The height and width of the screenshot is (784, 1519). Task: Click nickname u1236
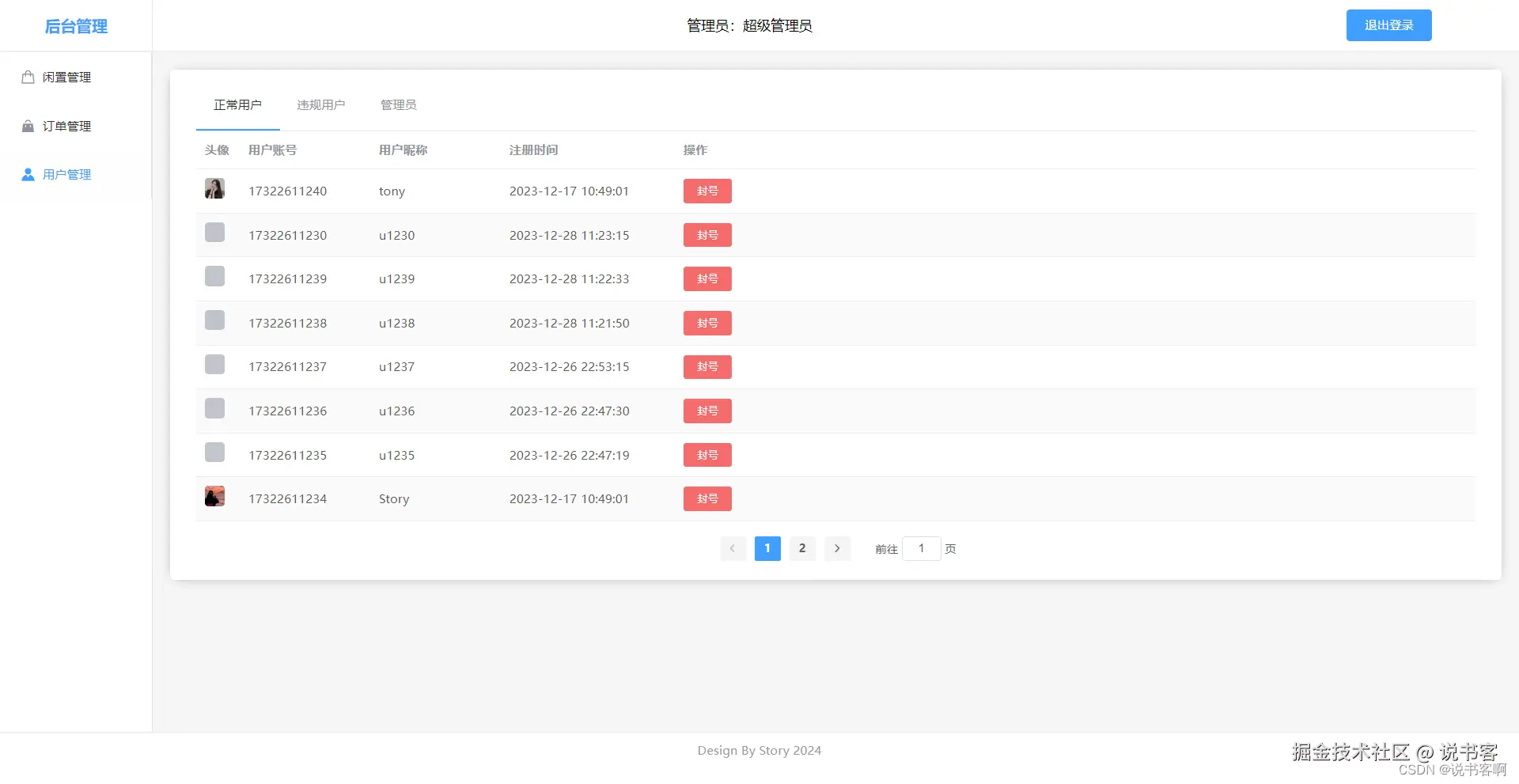(x=396, y=411)
